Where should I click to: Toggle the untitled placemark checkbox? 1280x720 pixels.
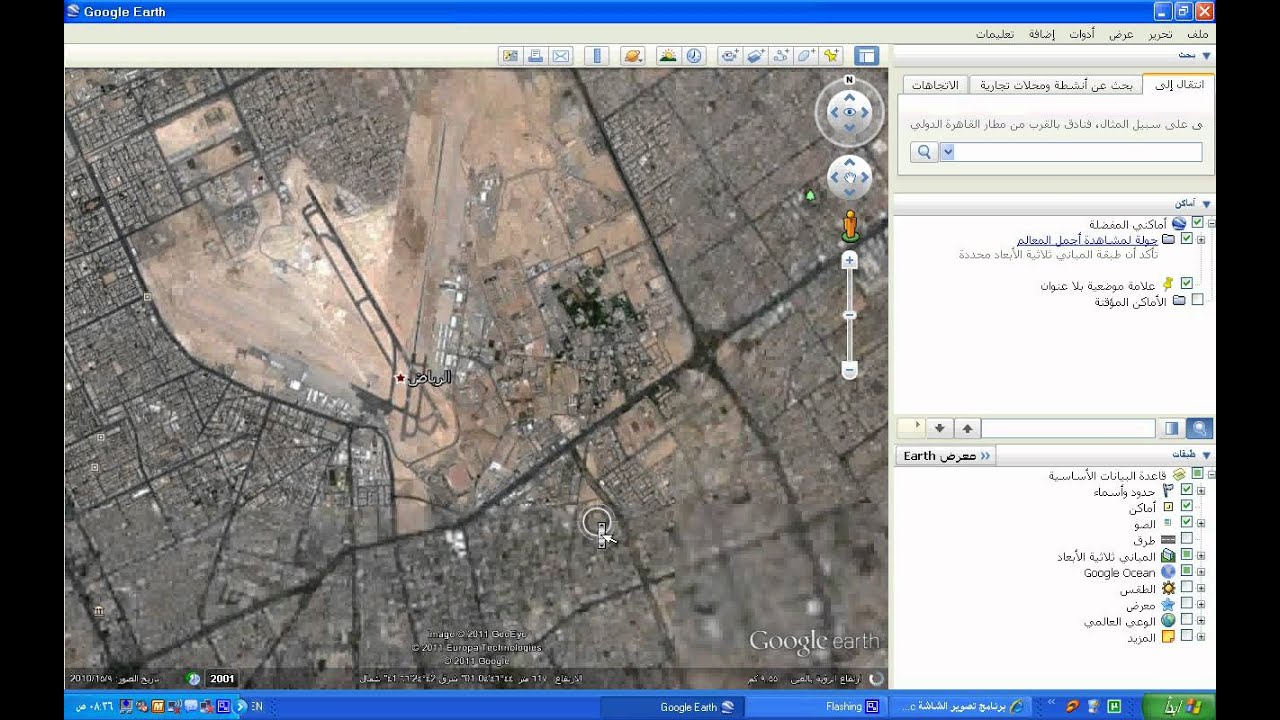[x=1186, y=284]
